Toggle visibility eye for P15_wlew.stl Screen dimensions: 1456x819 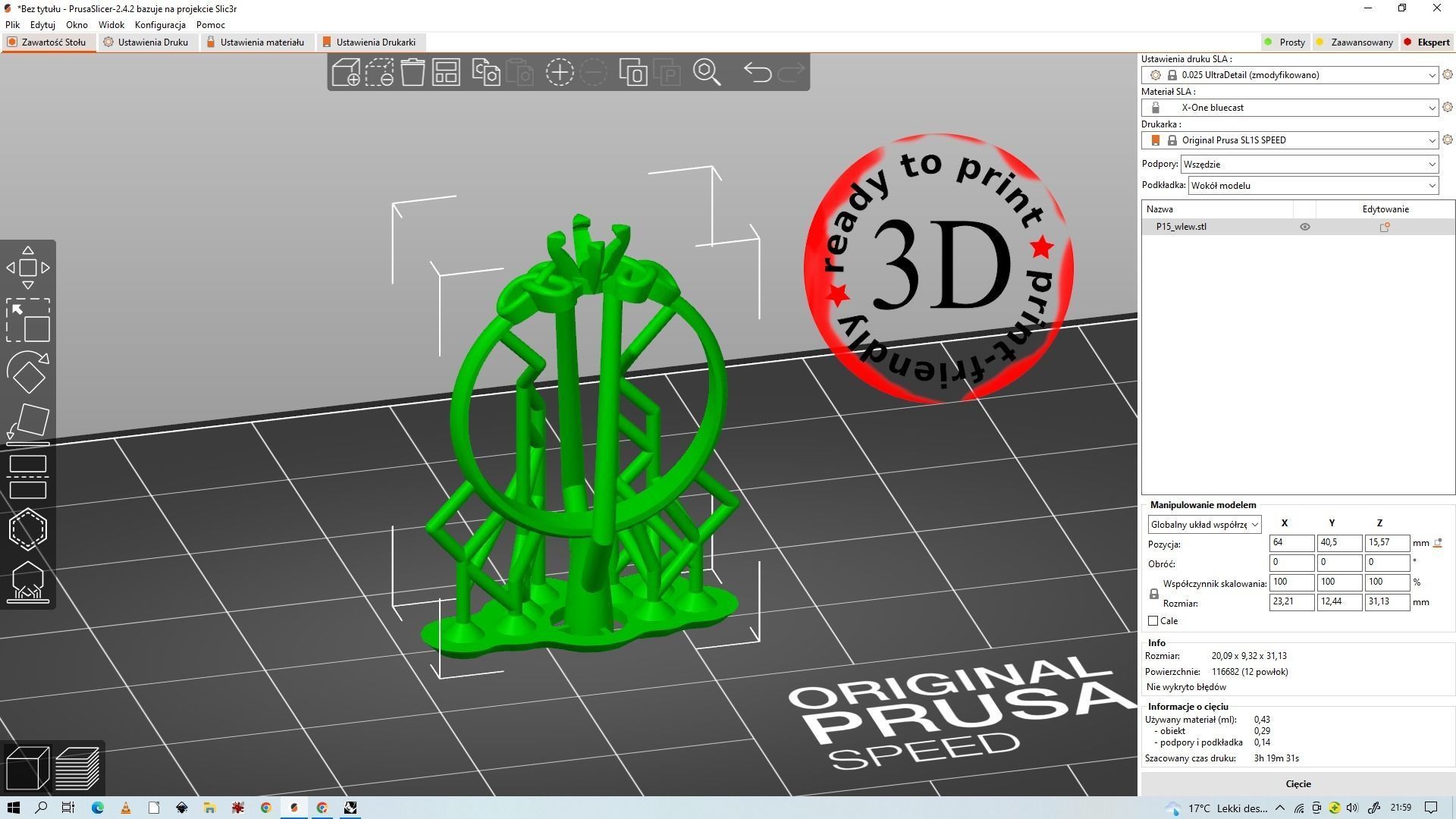(1304, 227)
